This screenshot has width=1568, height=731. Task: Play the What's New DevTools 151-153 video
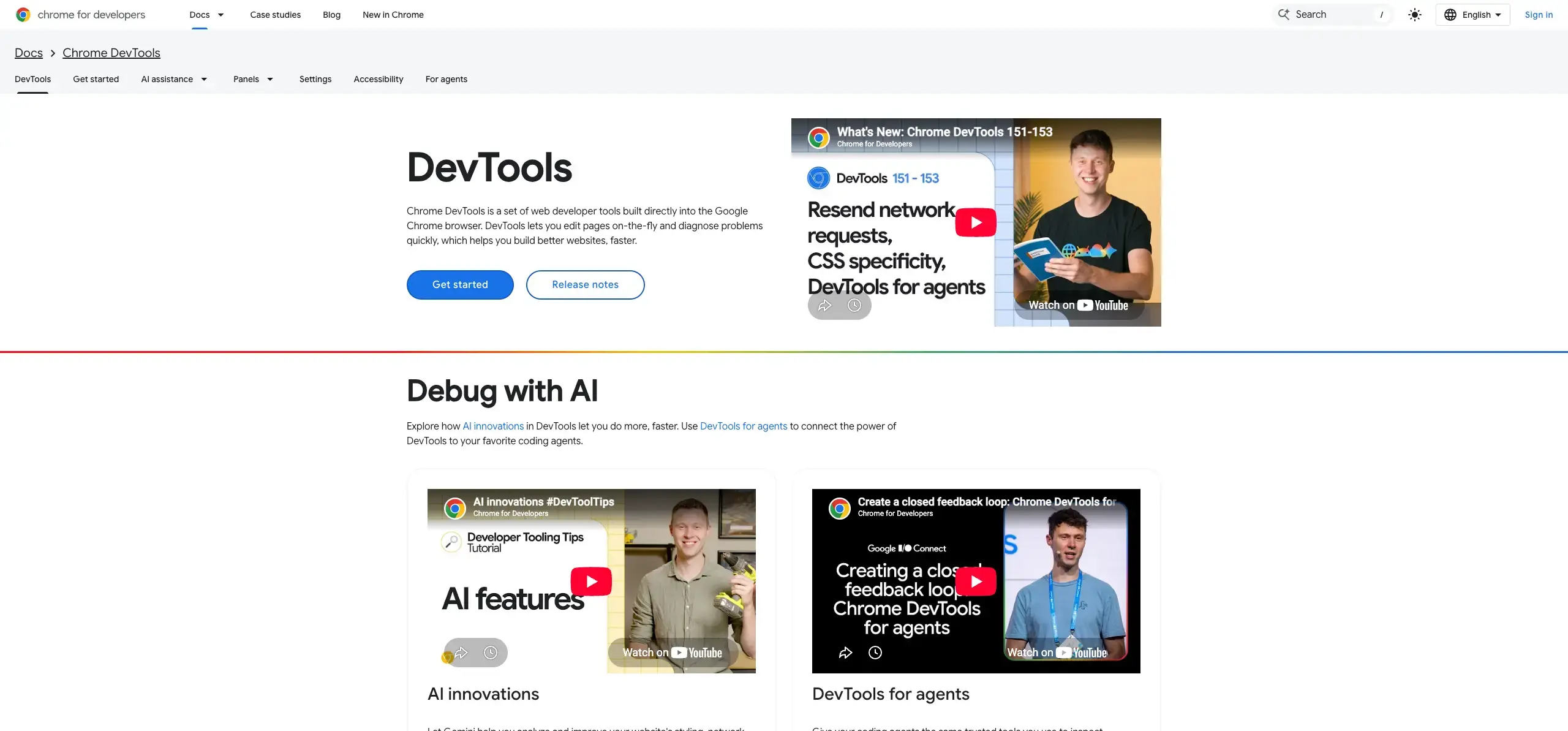tap(976, 222)
